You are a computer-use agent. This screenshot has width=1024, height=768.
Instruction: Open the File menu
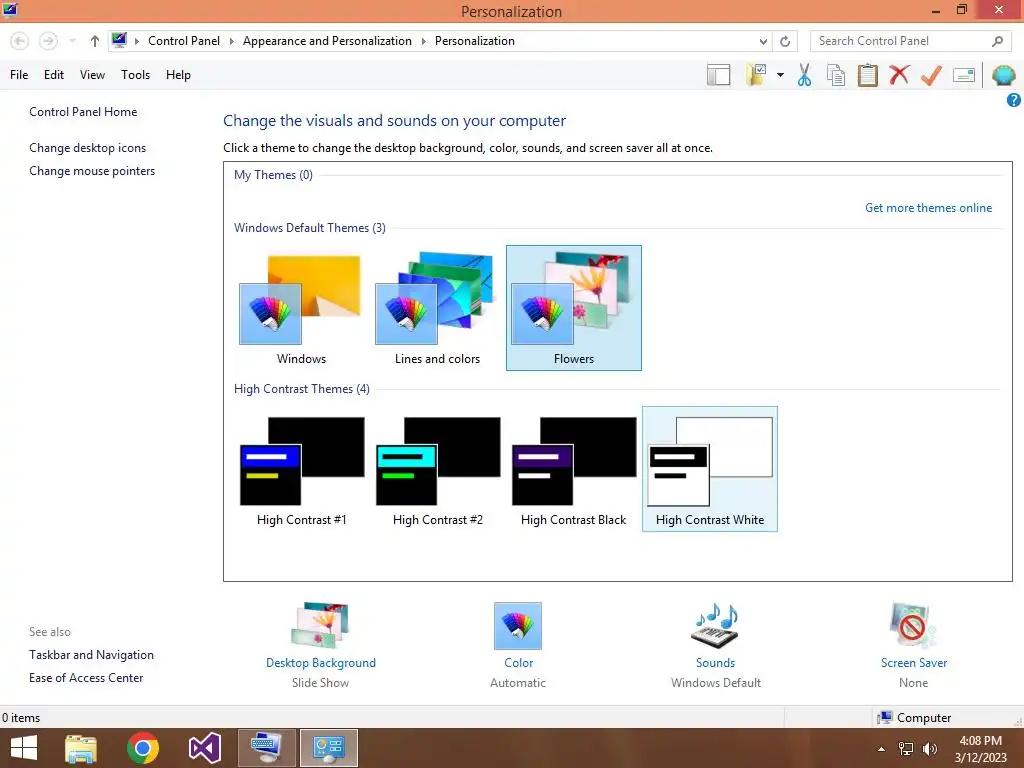click(x=19, y=75)
